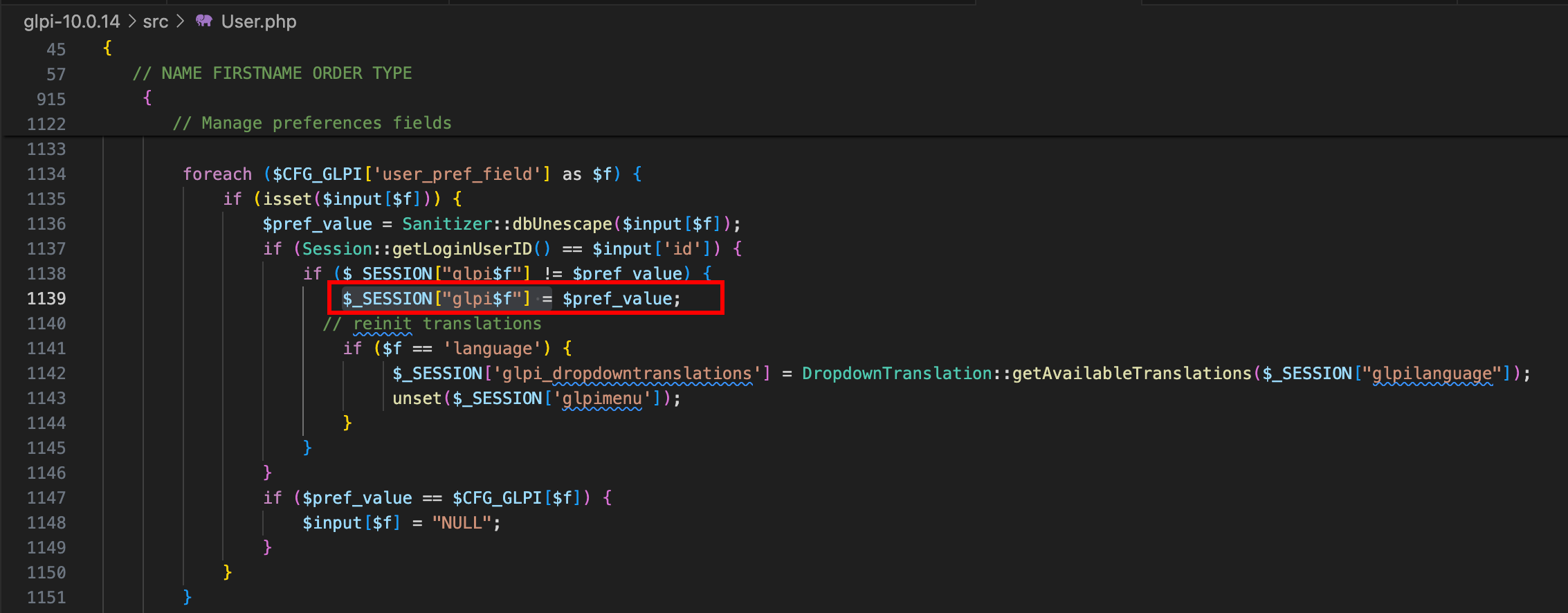Image resolution: width=1568 pixels, height=613 pixels.
Task: Click $CFG_GLPI[$f] on line 1147
Action: tap(517, 497)
